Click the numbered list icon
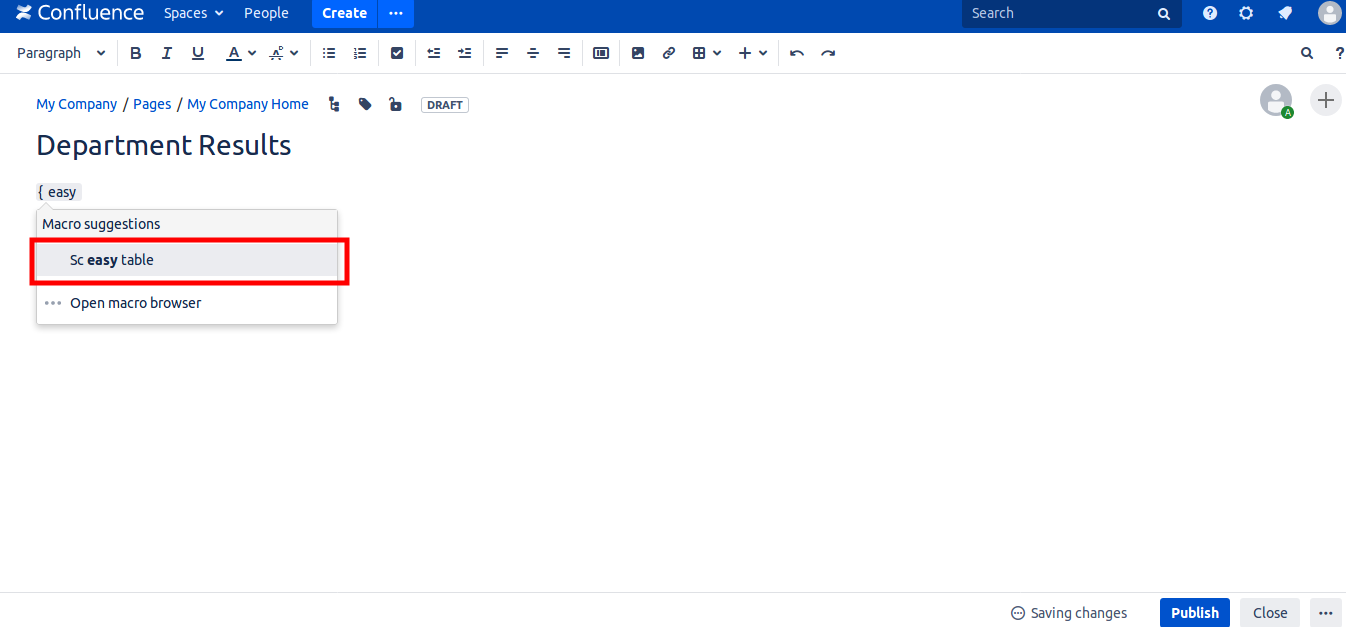 click(360, 53)
